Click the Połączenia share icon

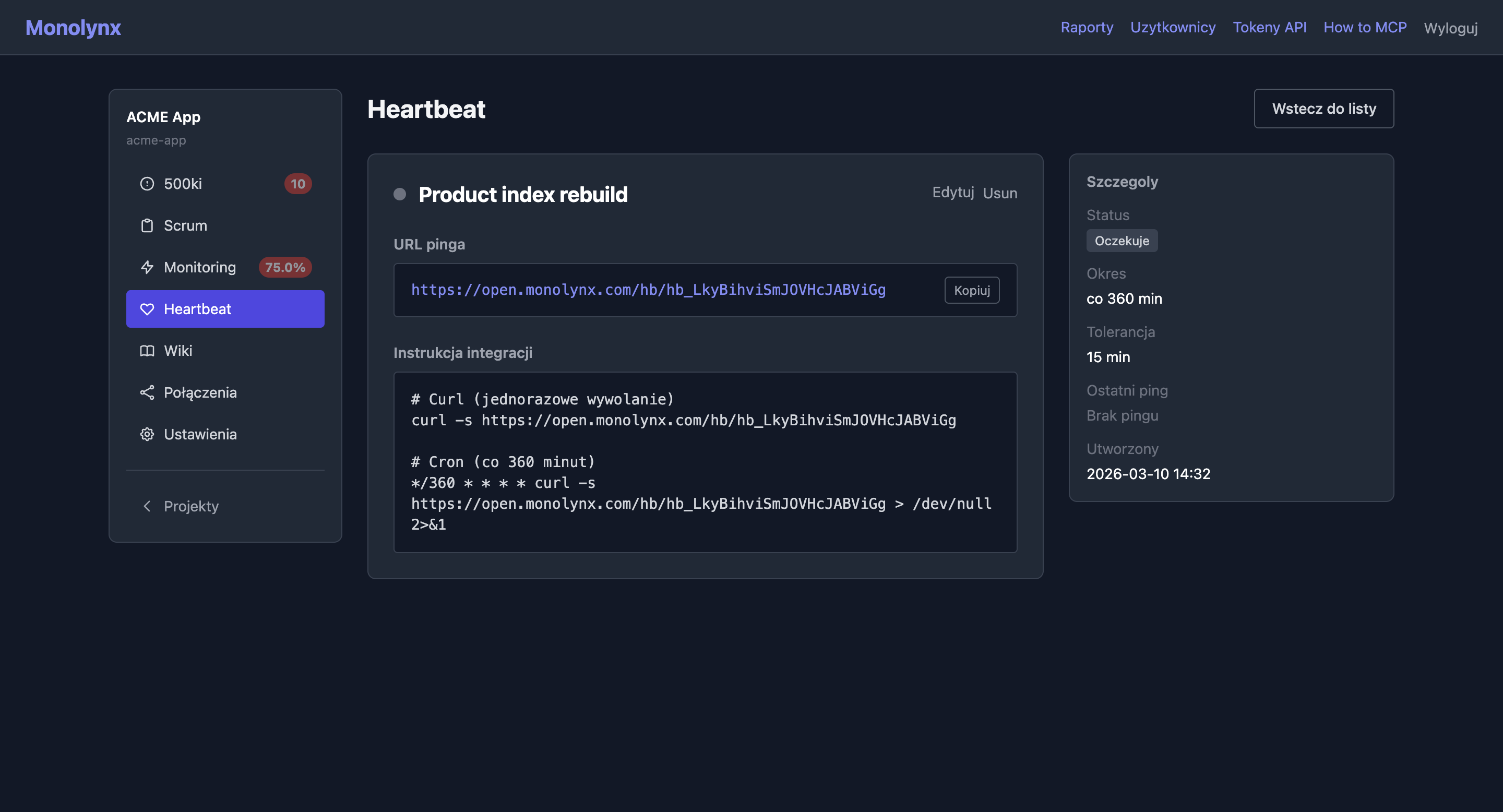pos(147,392)
